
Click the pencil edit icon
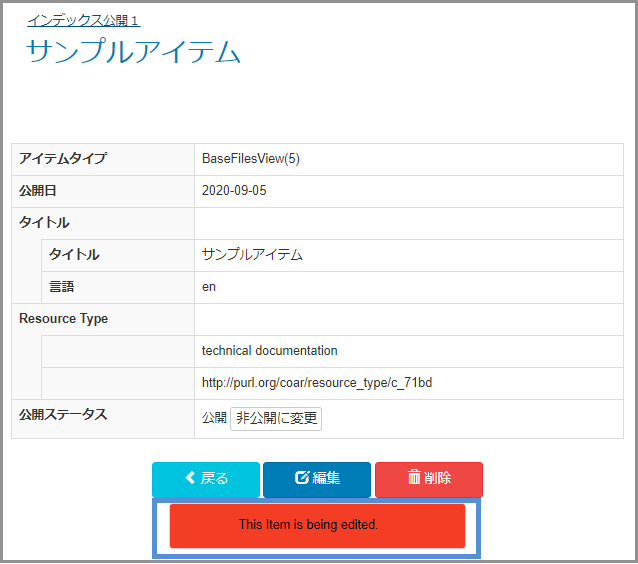[301, 479]
